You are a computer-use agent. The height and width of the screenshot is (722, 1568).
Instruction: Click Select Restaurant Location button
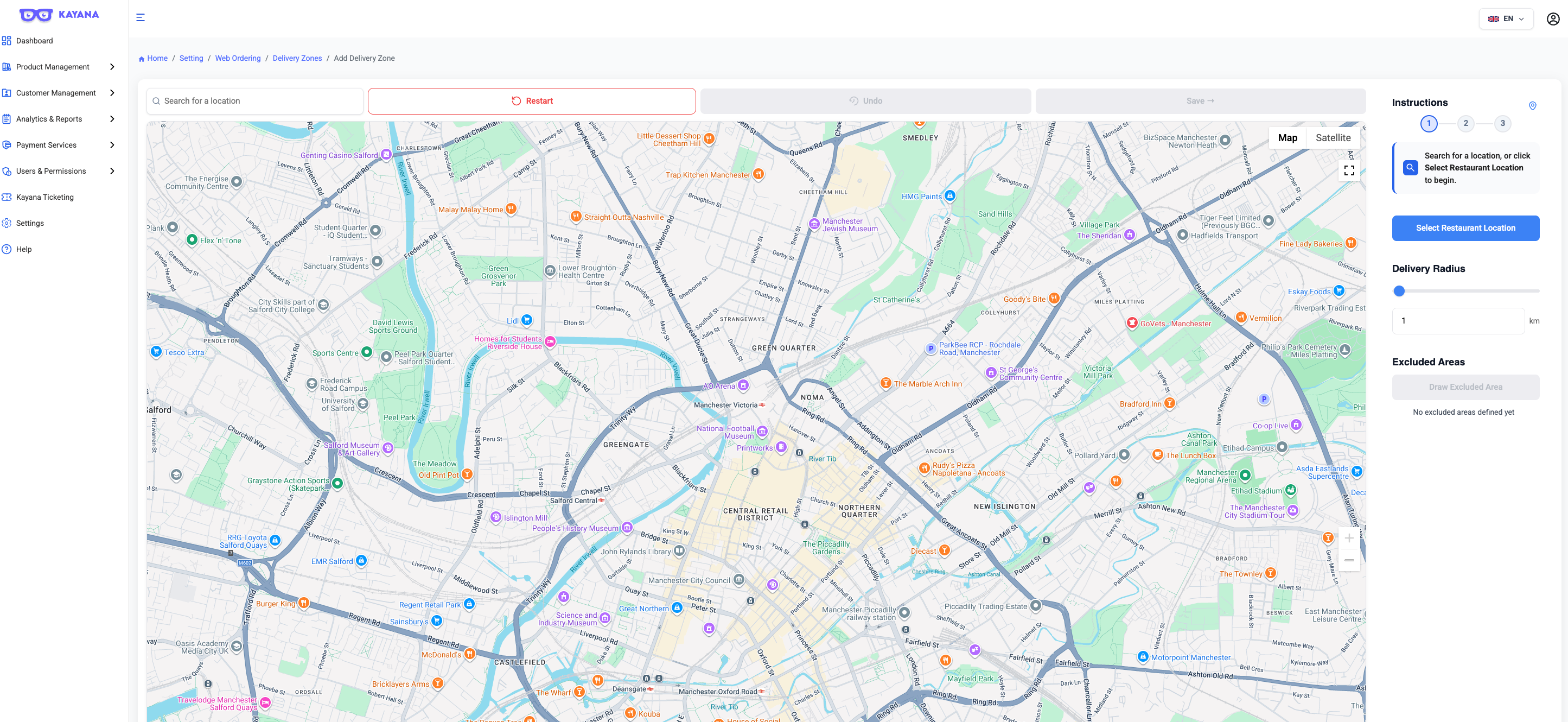pos(1465,229)
